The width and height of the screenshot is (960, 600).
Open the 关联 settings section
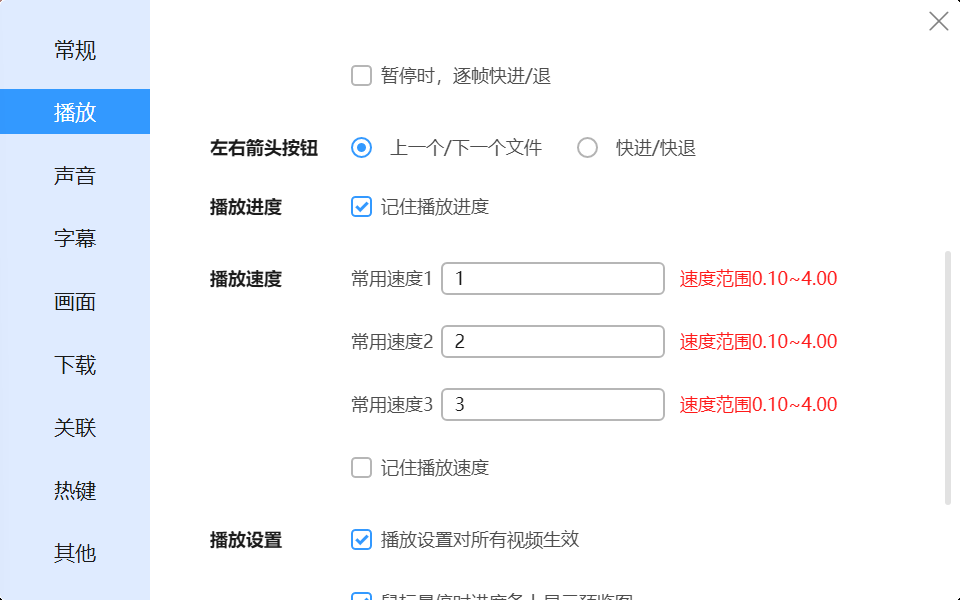click(x=74, y=427)
